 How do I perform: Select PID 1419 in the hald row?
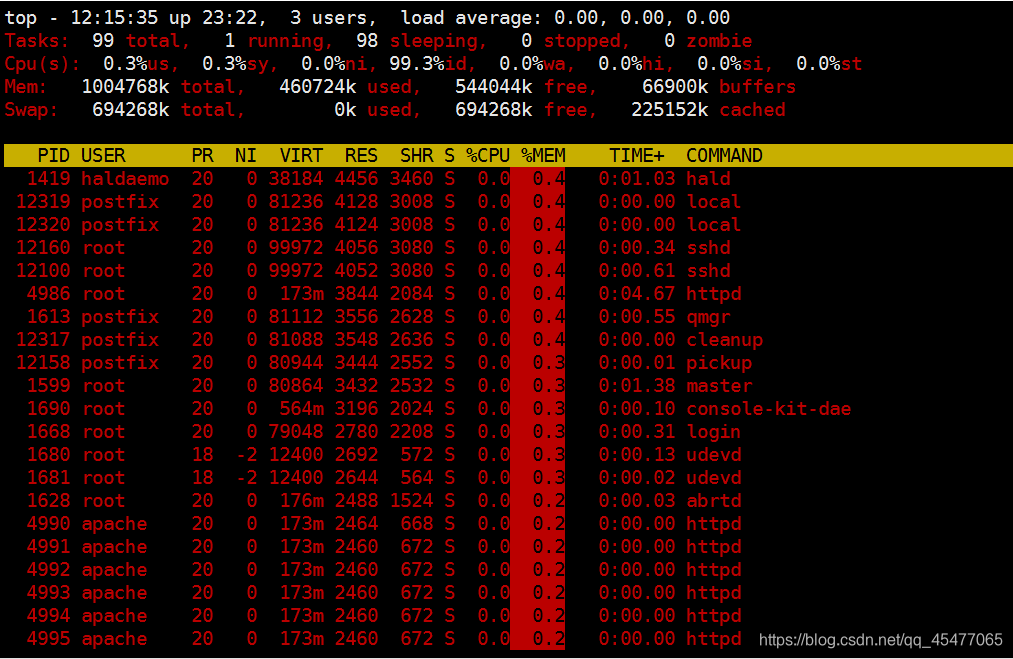tap(48, 179)
